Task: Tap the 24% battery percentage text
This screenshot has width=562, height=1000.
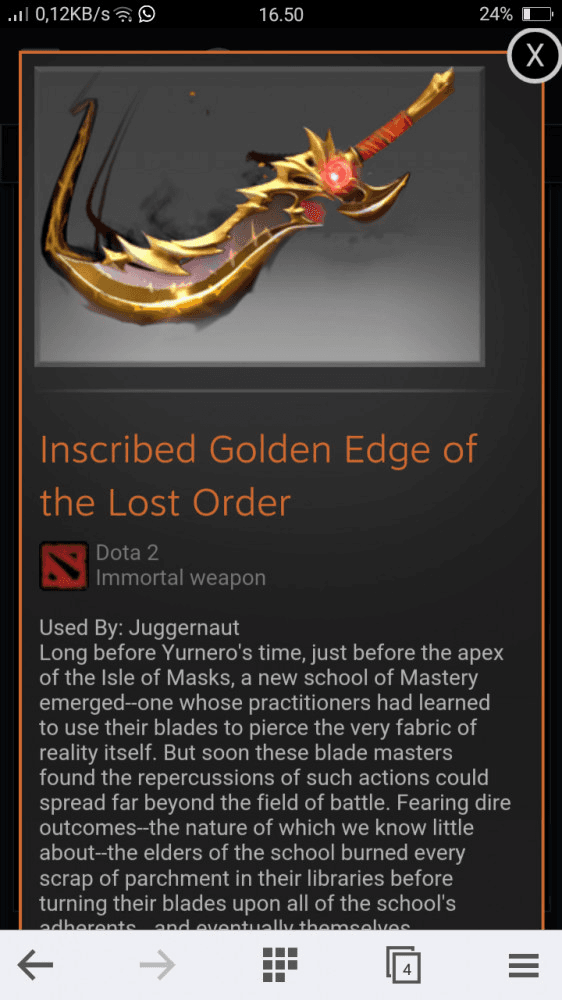Action: [496, 14]
